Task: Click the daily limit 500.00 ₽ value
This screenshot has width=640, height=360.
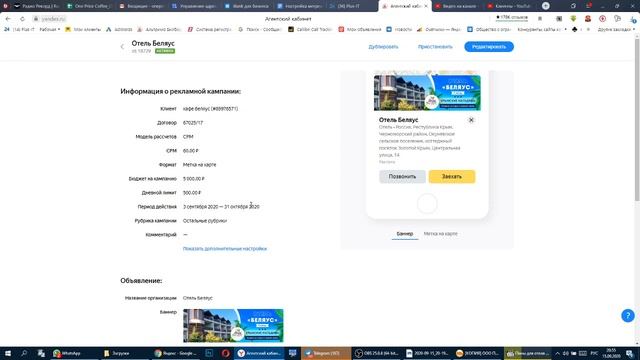Action: [x=192, y=193]
